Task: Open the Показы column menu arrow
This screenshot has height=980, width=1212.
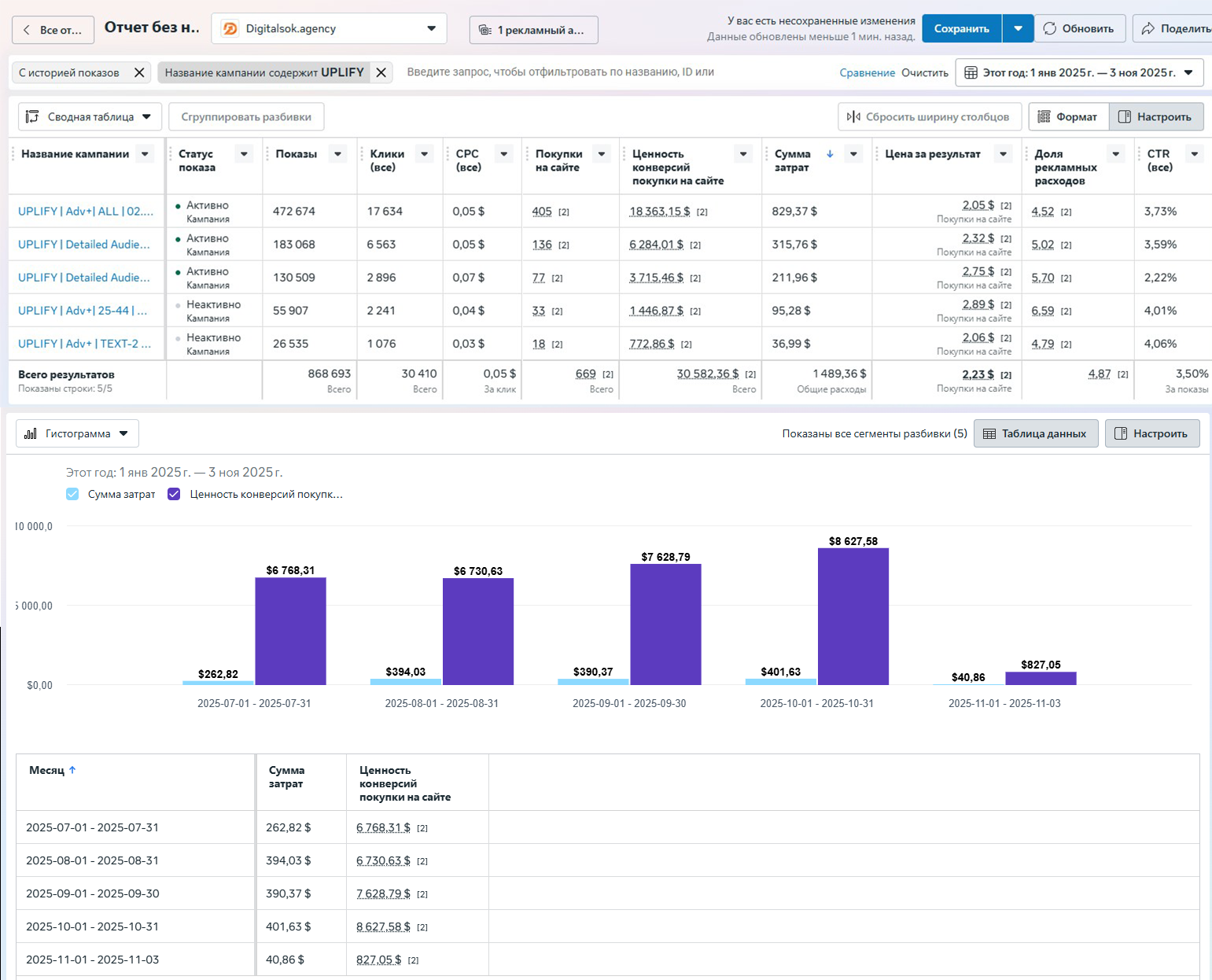Action: pyautogui.click(x=338, y=154)
